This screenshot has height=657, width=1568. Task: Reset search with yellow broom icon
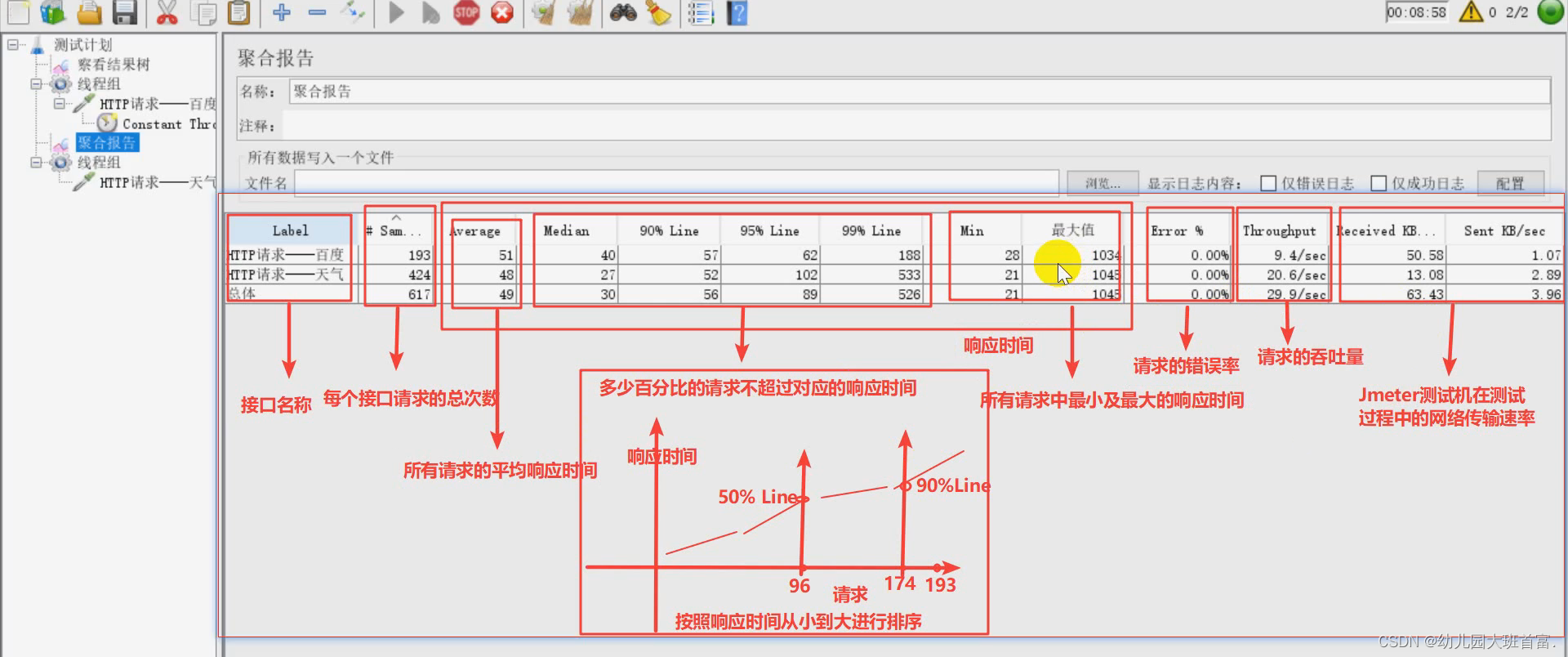[658, 11]
